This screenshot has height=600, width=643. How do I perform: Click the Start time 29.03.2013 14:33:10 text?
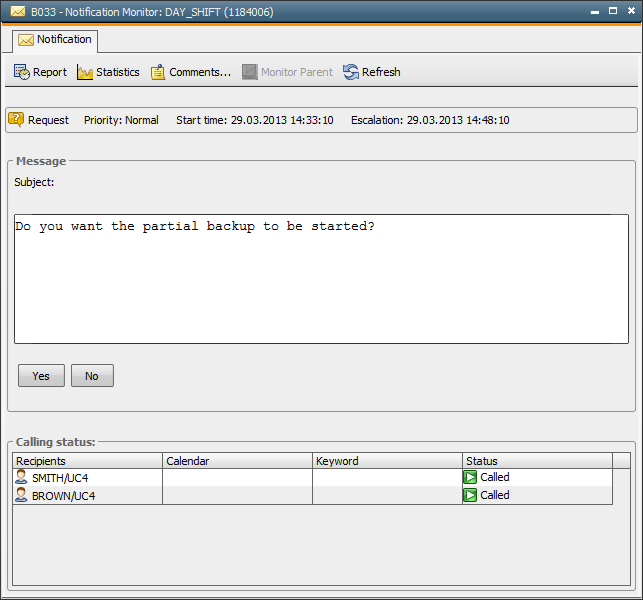coord(255,120)
